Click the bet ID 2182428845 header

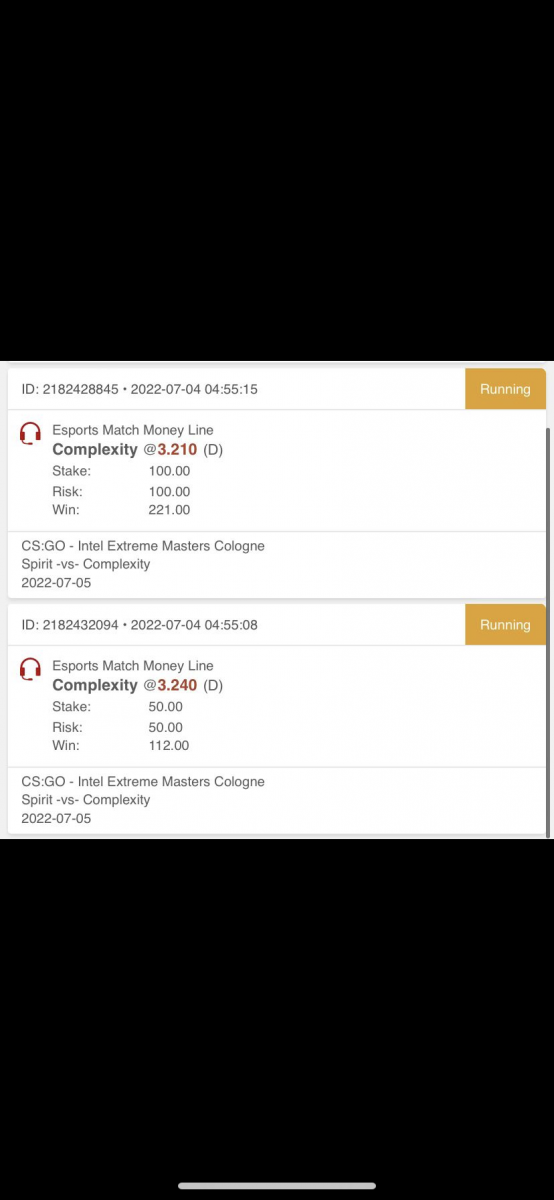pyautogui.click(x=139, y=389)
